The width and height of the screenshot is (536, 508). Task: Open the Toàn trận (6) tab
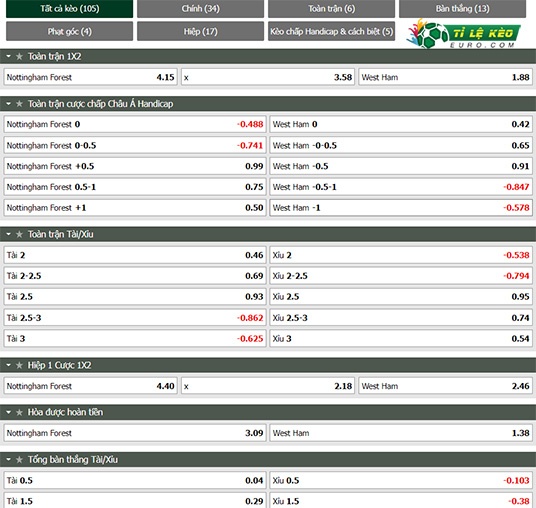[x=331, y=9]
